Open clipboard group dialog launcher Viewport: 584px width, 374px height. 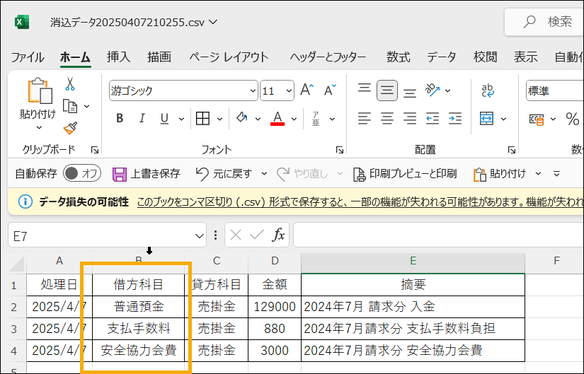coord(95,150)
